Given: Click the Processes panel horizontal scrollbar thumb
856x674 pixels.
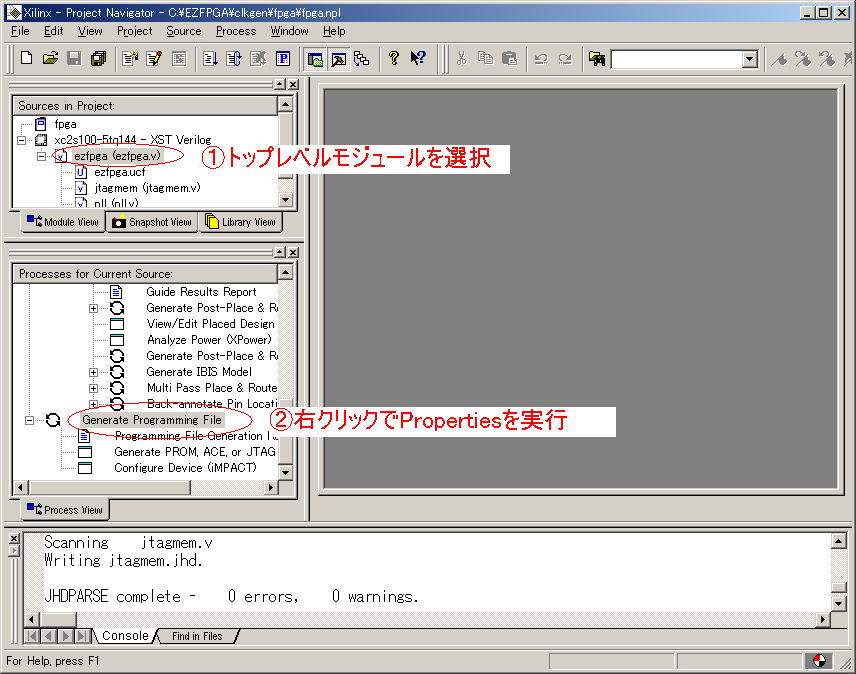Looking at the screenshot, I should (109, 487).
